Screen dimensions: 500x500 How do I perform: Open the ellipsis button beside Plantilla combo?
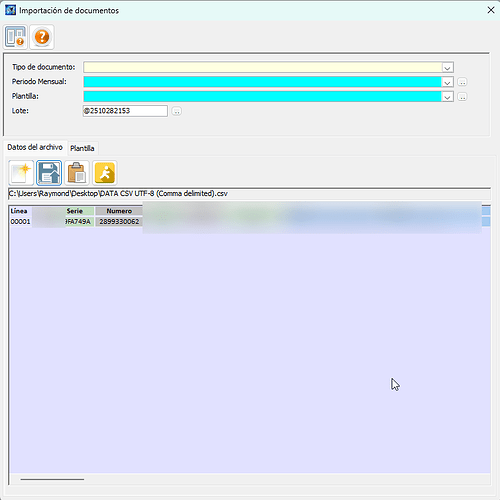[462, 97]
